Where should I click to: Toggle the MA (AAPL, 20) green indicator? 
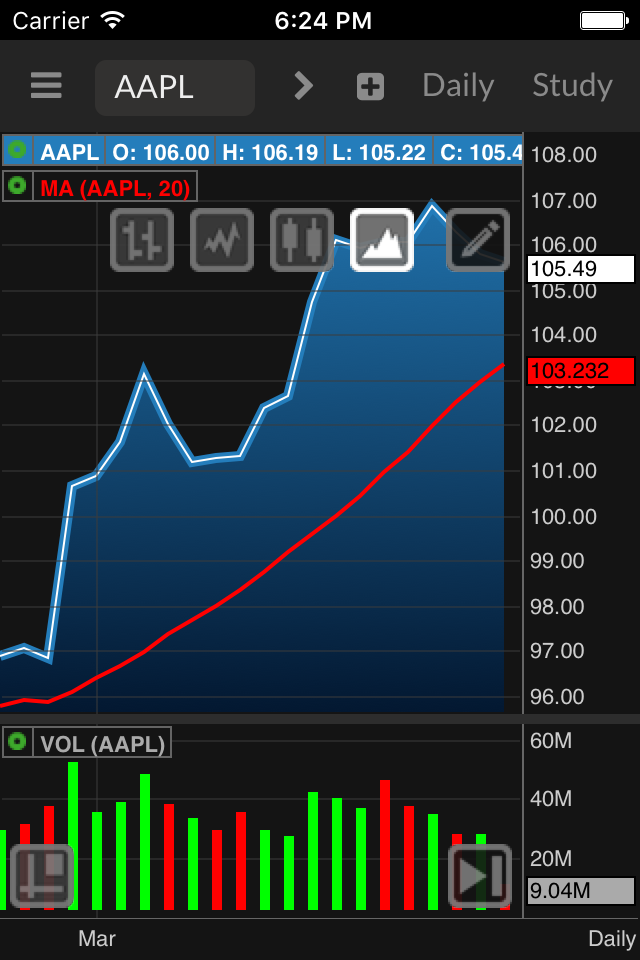pos(17,186)
